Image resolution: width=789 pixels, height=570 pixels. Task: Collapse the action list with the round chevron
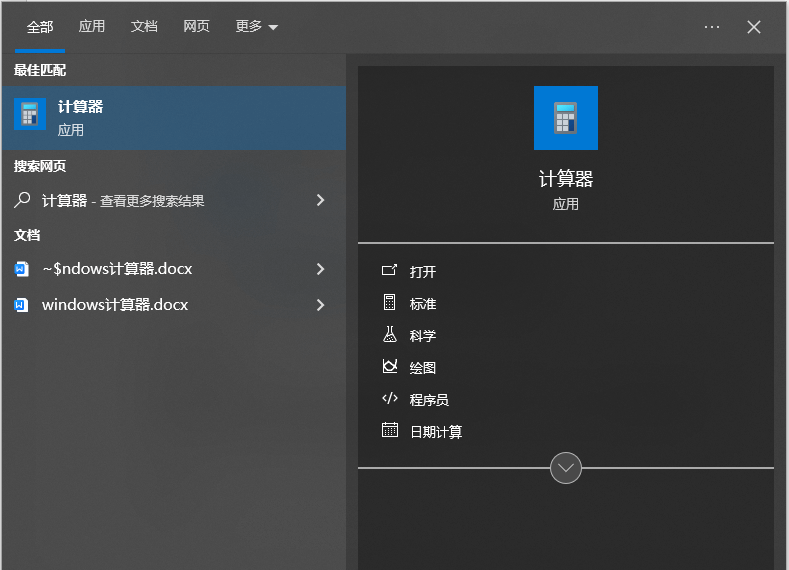pyautogui.click(x=566, y=467)
